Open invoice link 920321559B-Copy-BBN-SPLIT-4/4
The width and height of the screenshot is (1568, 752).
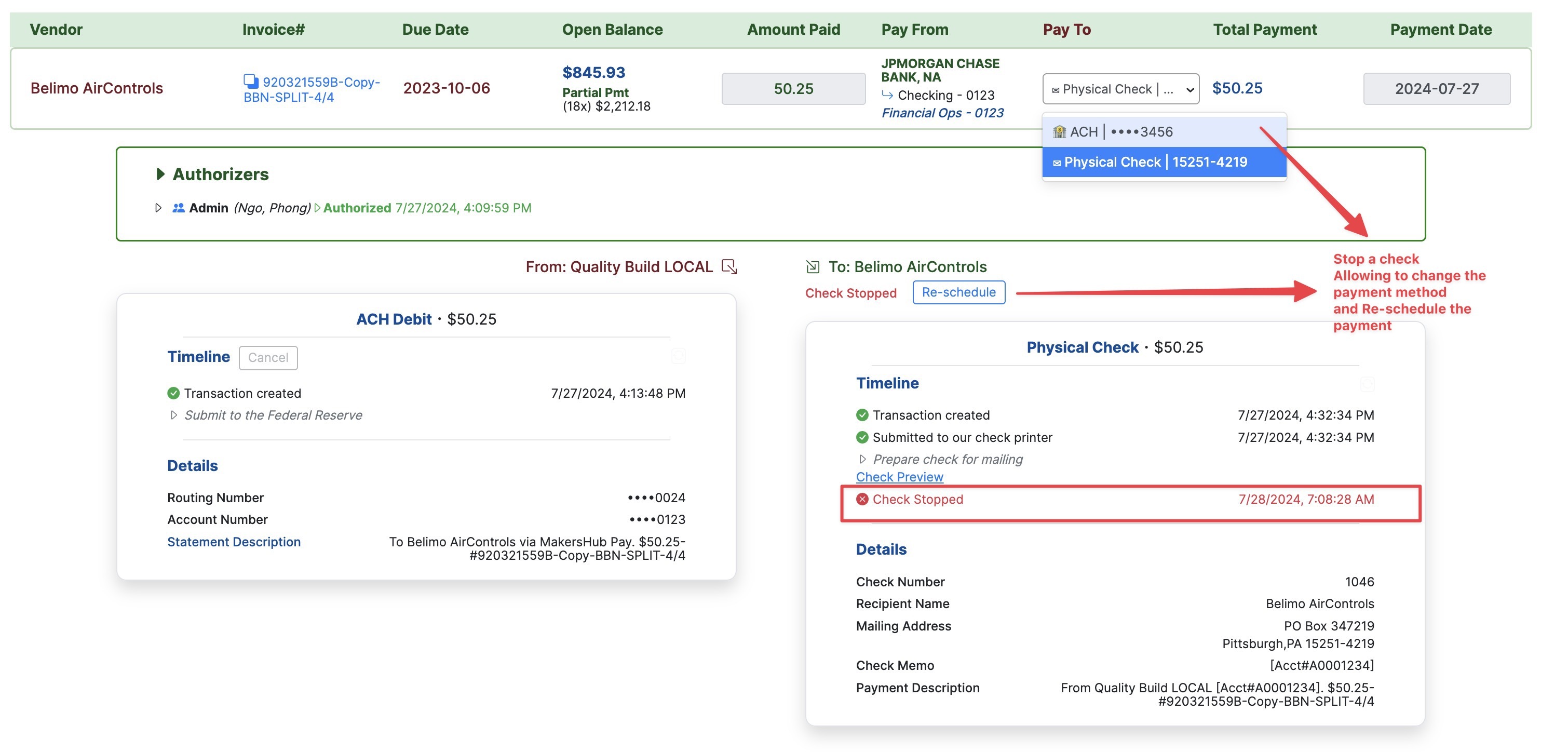(x=312, y=89)
